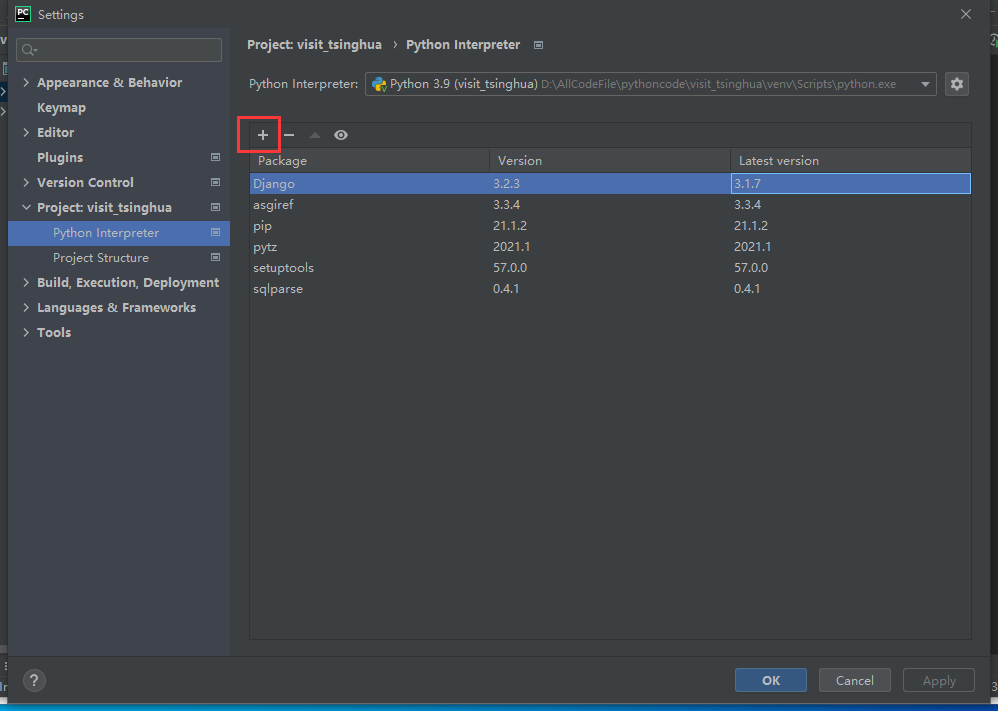The image size is (998, 711).
Task: Expand the Version Control section
Action: pyautogui.click(x=26, y=183)
